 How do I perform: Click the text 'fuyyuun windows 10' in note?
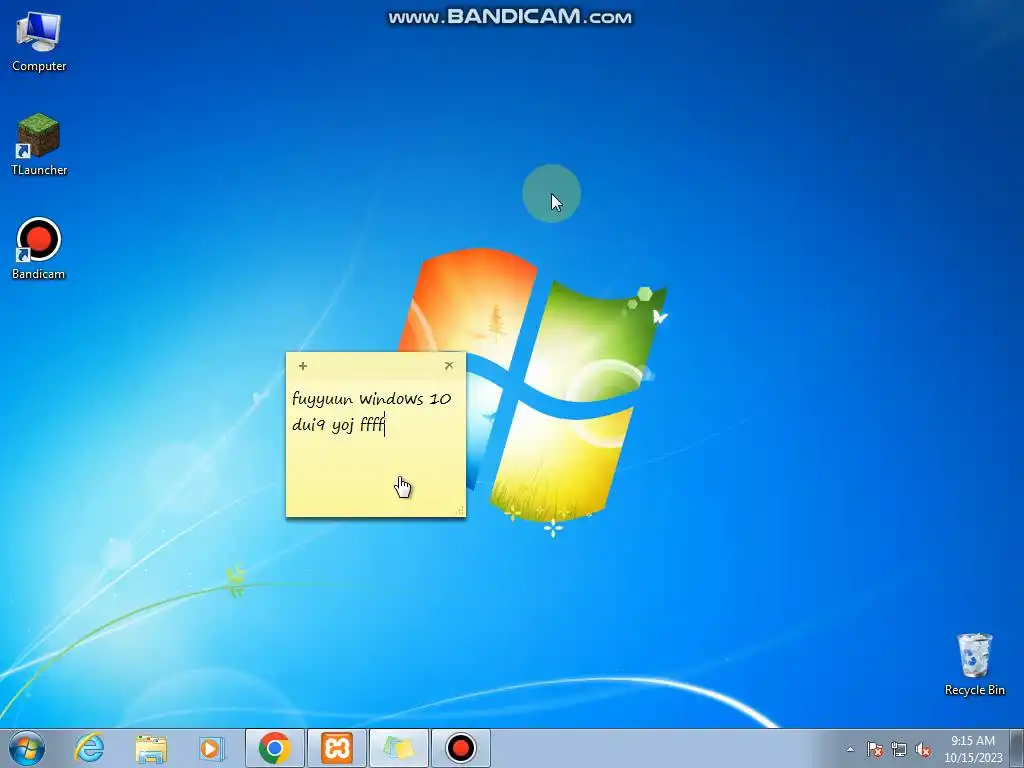(x=372, y=399)
